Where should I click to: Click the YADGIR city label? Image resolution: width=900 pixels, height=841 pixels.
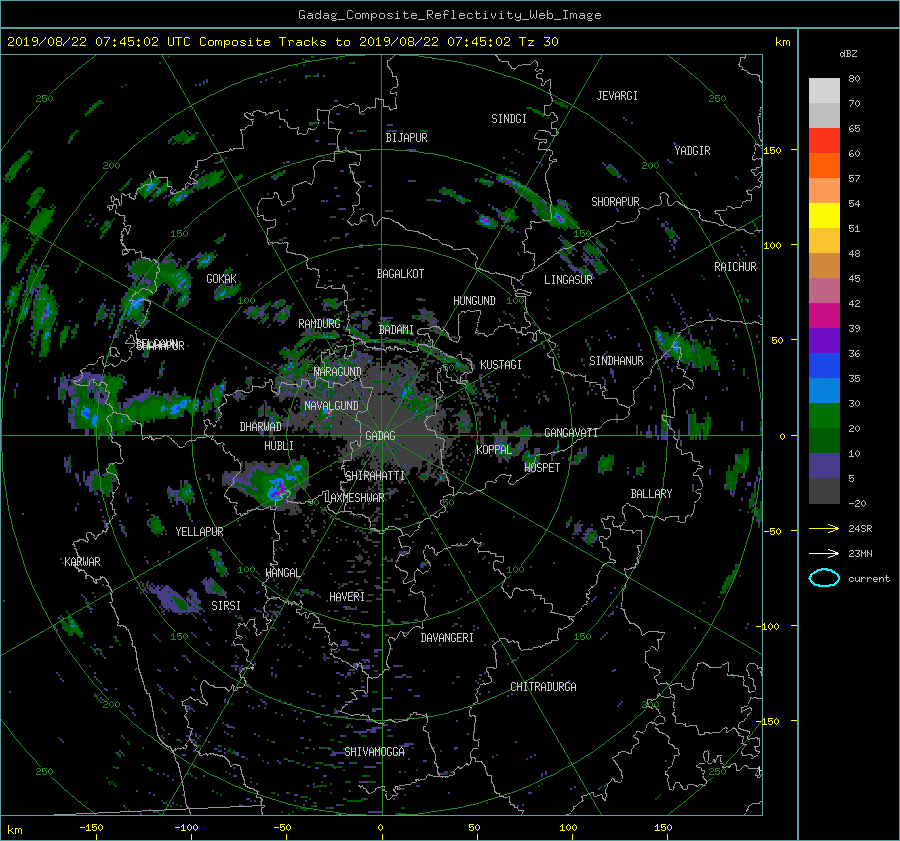tap(692, 151)
